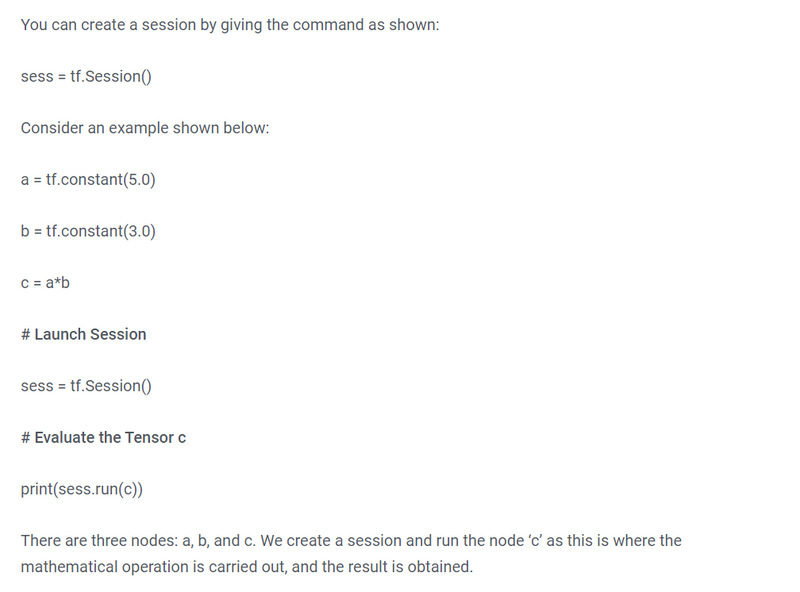This screenshot has height=592, width=800.
Task: Click the word "giving" in first sentence
Action: pyautogui.click(x=241, y=25)
